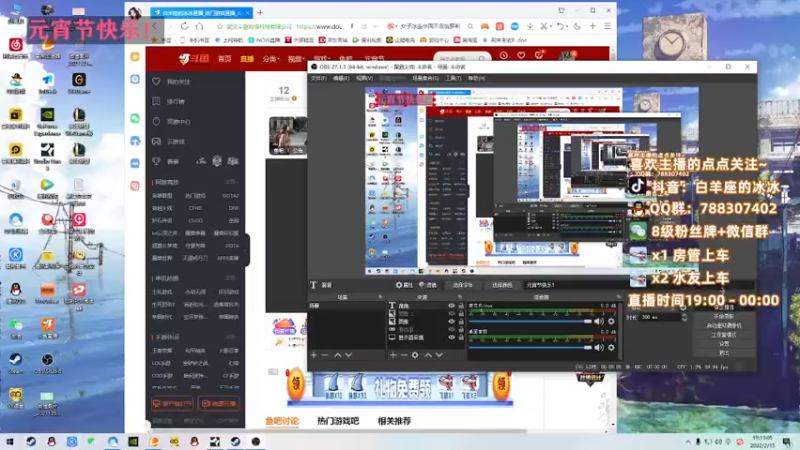This screenshot has height=450, width=800.
Task: Click browser refresh icon
Action: click(x=184, y=26)
